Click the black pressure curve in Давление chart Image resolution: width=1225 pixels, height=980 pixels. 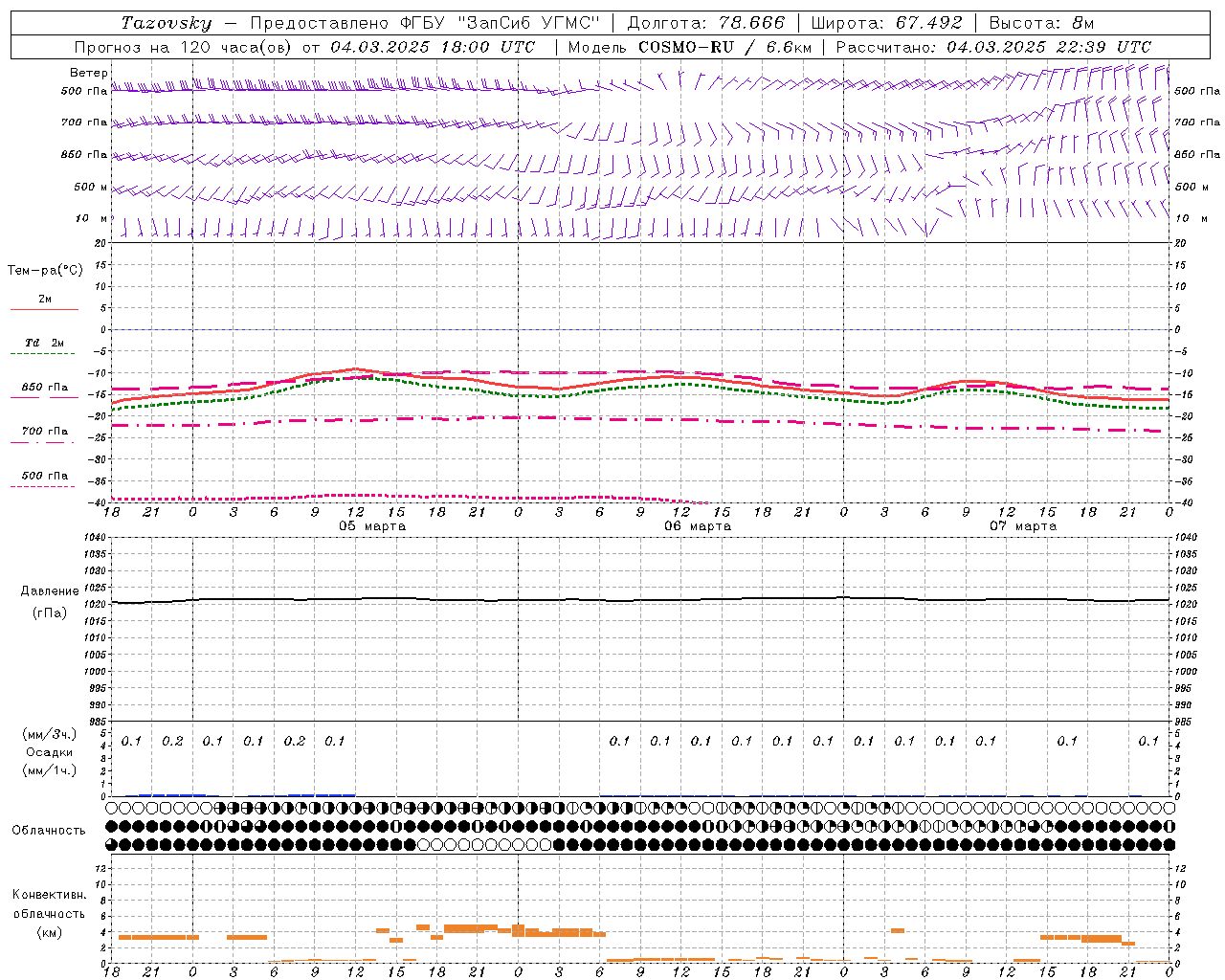pyautogui.click(x=639, y=600)
